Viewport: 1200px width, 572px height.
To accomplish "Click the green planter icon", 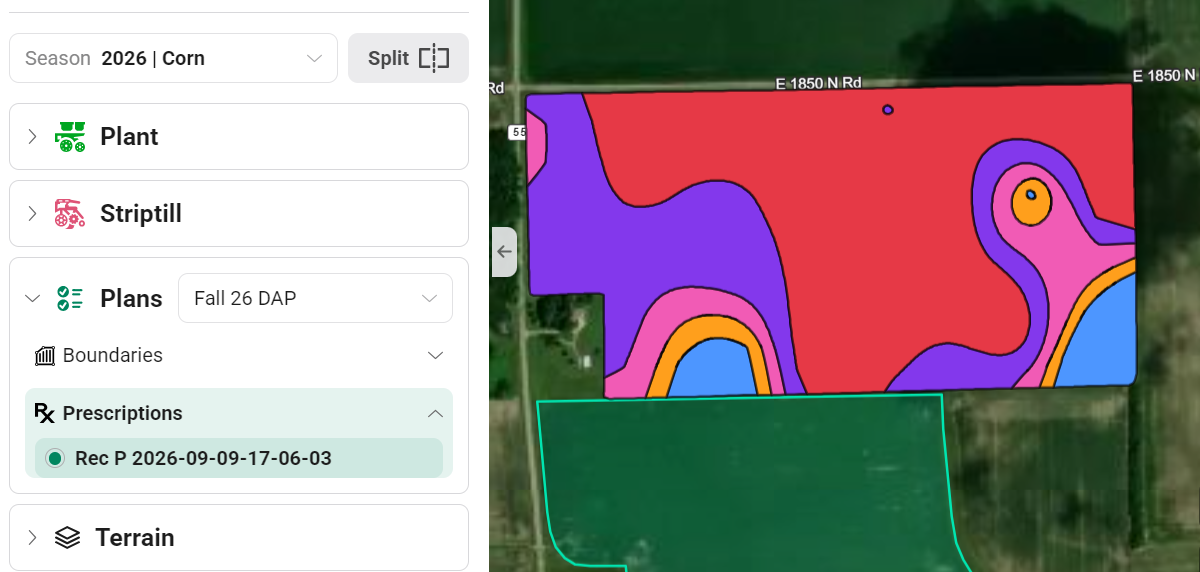I will click(x=70, y=137).
